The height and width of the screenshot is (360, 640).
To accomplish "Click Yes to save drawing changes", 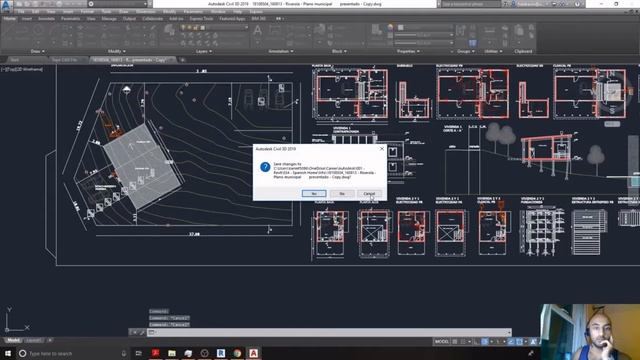I will (314, 193).
